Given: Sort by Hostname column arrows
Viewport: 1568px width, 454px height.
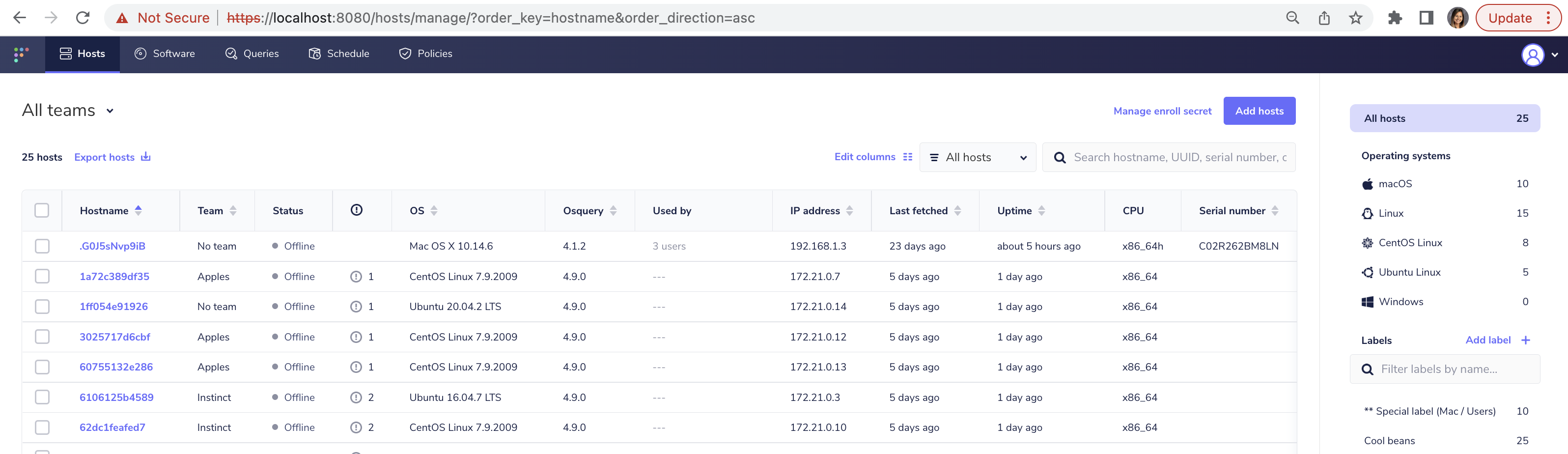Looking at the screenshot, I should [x=138, y=210].
